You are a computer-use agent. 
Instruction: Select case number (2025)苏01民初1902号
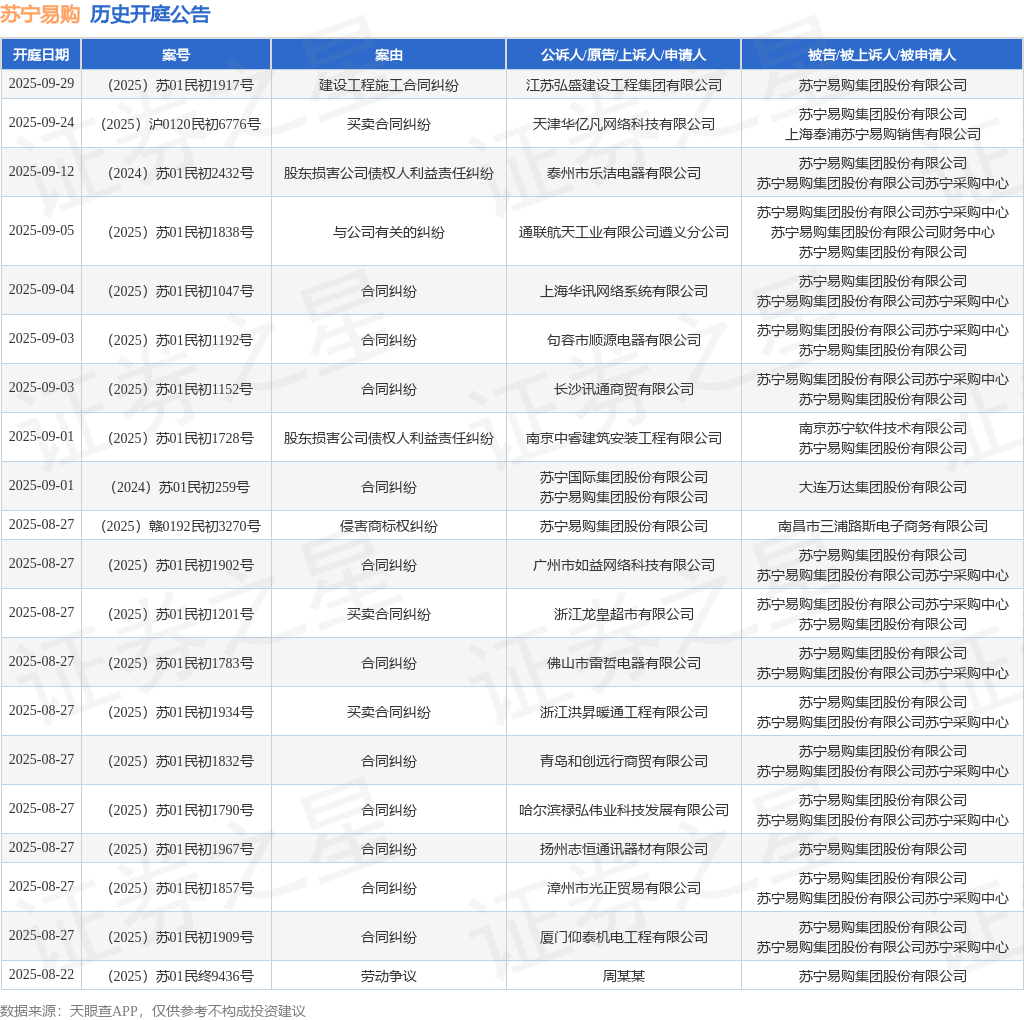pos(181,566)
